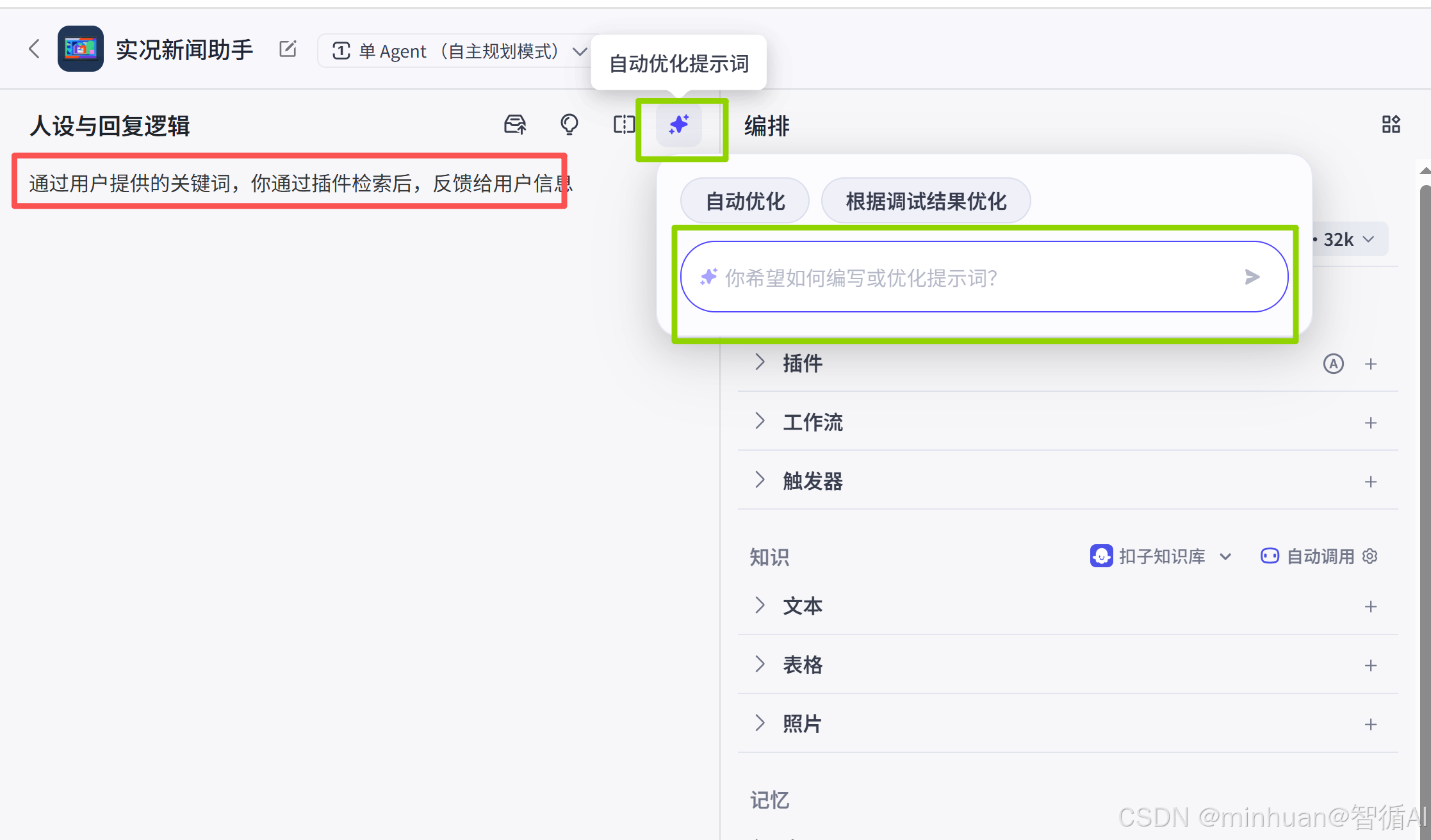Click the 根据调试结果优化 button
The image size is (1431, 840).
[x=926, y=201]
